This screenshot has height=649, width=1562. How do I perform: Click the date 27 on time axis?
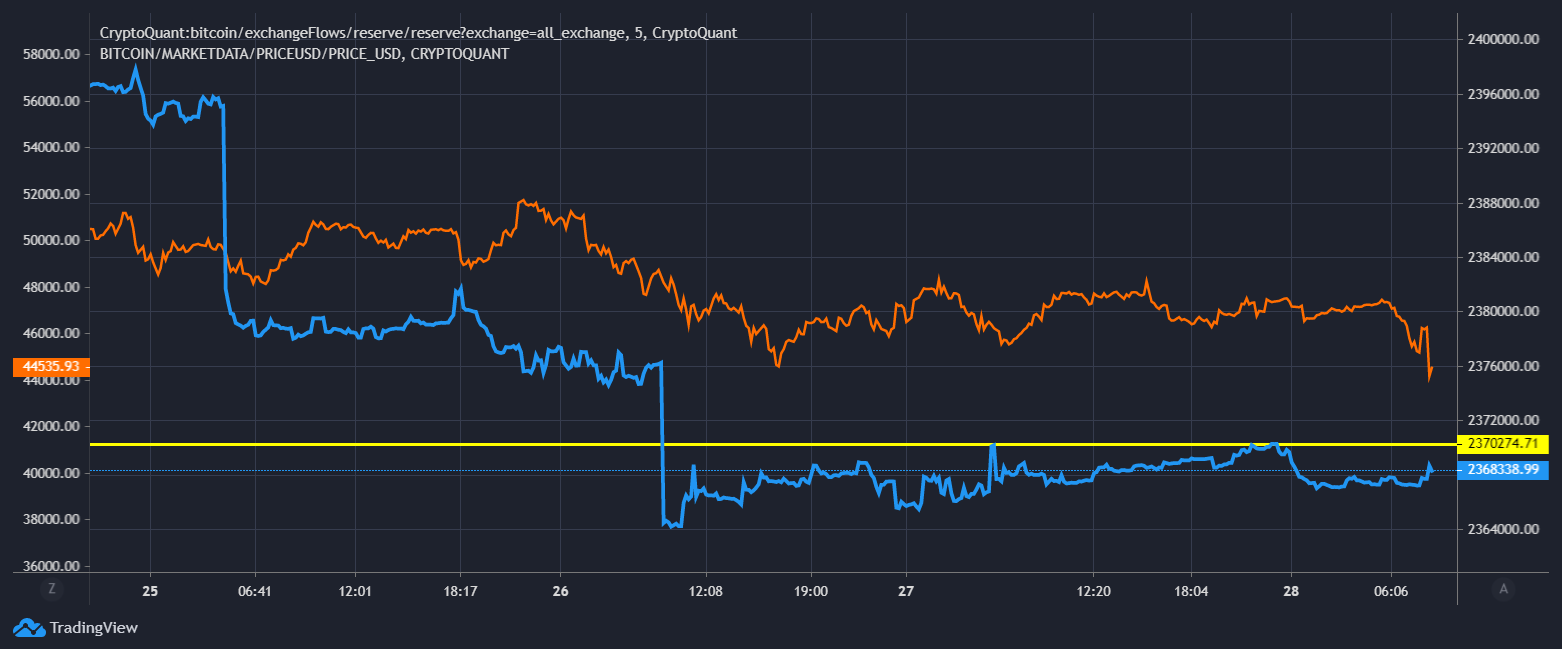[906, 591]
